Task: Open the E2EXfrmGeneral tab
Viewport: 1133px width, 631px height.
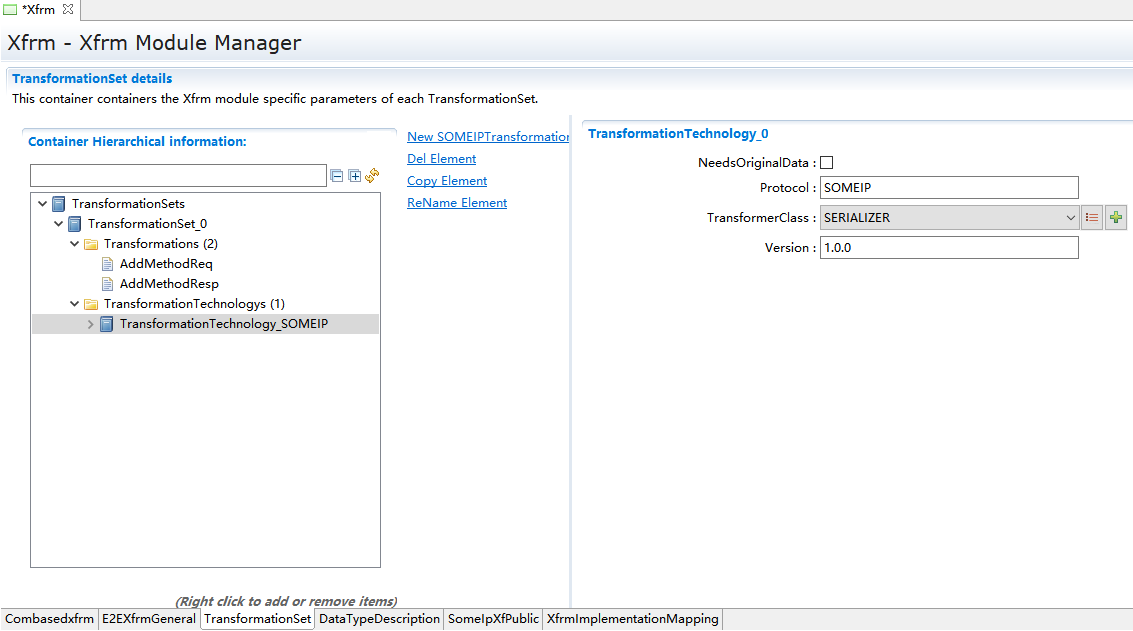Action: (148, 619)
